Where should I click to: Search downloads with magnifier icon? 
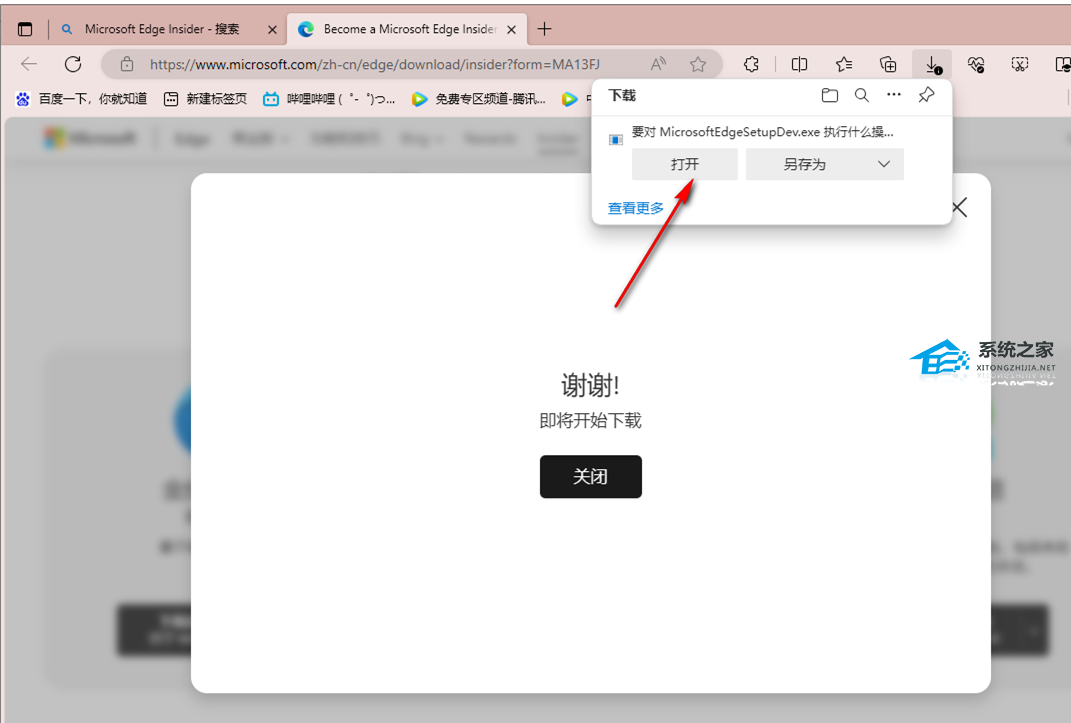coord(862,96)
